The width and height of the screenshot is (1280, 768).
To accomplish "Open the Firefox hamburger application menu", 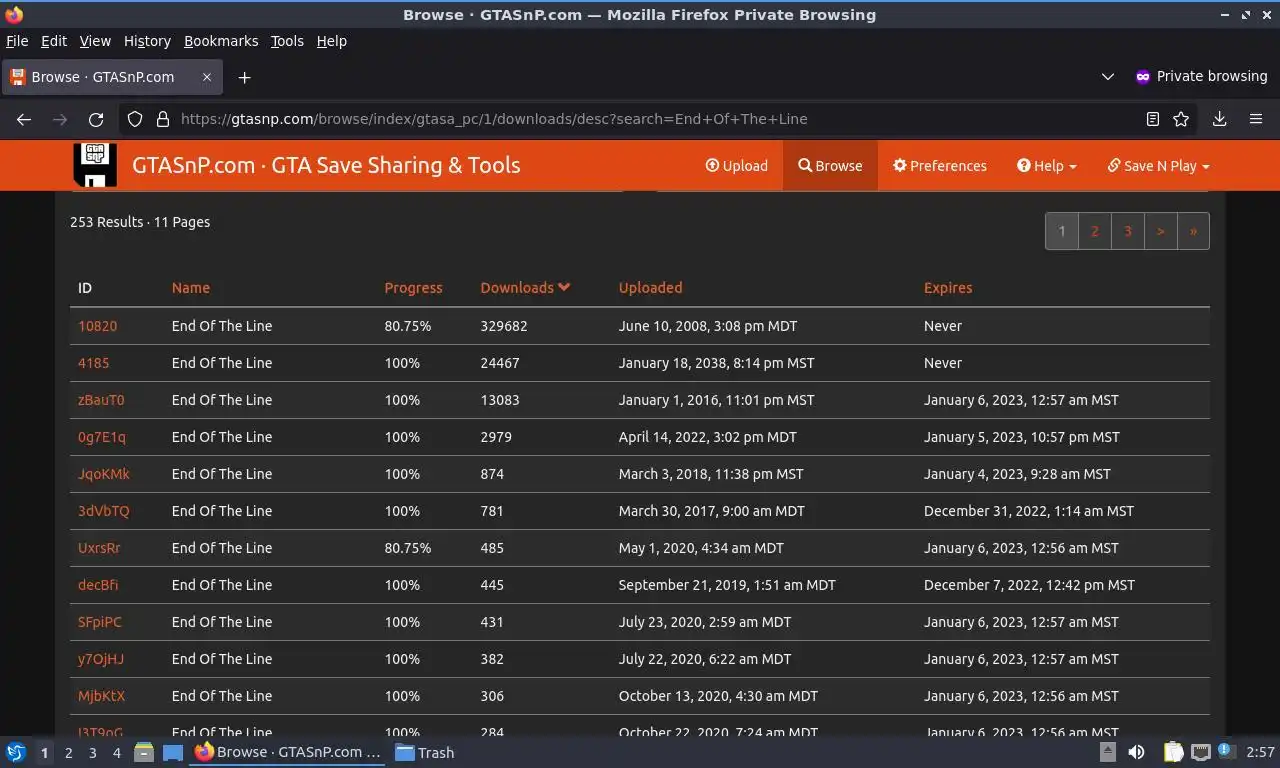I will (x=1256, y=119).
